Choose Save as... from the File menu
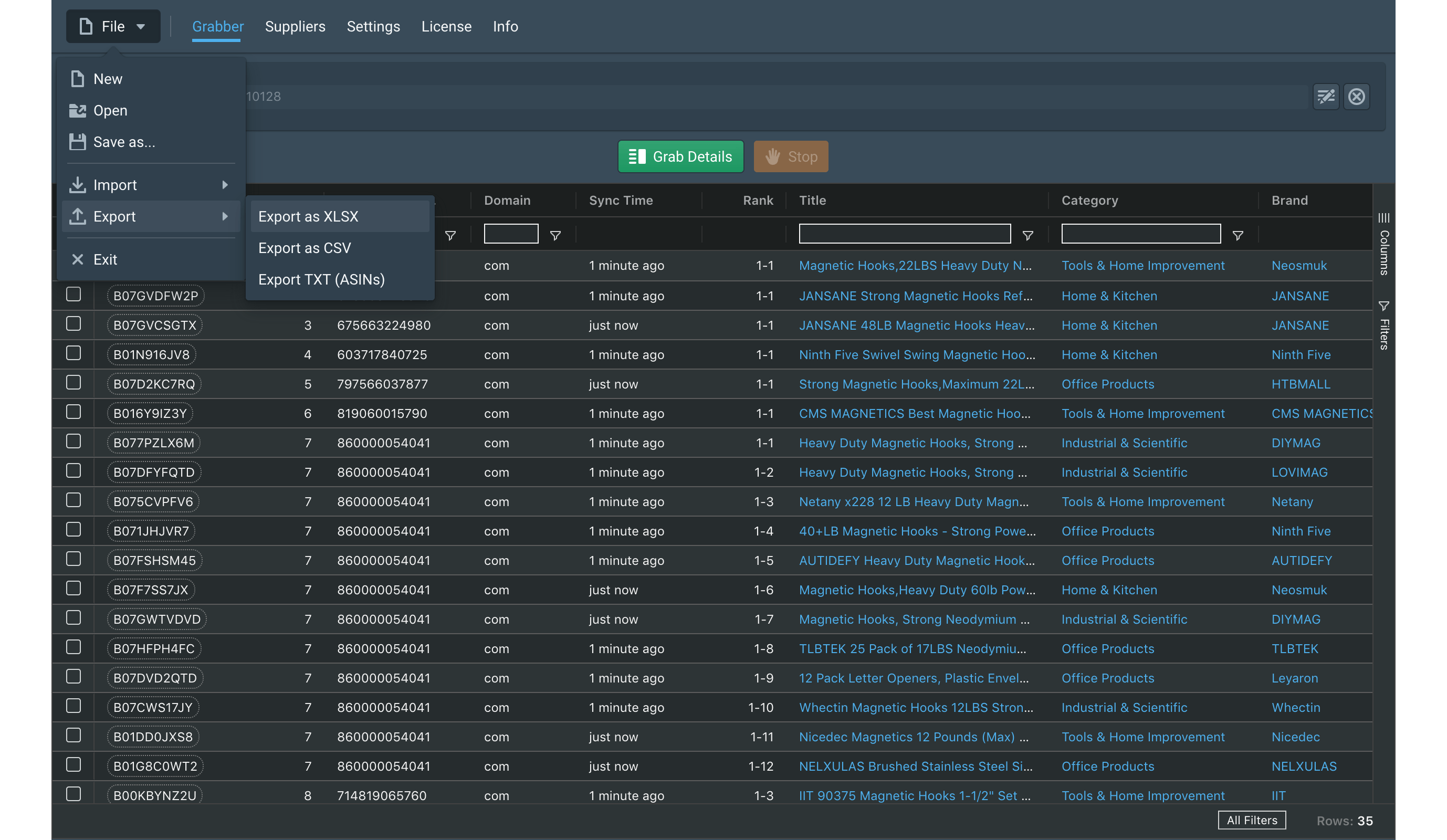The height and width of the screenshot is (840, 1447). (151, 142)
